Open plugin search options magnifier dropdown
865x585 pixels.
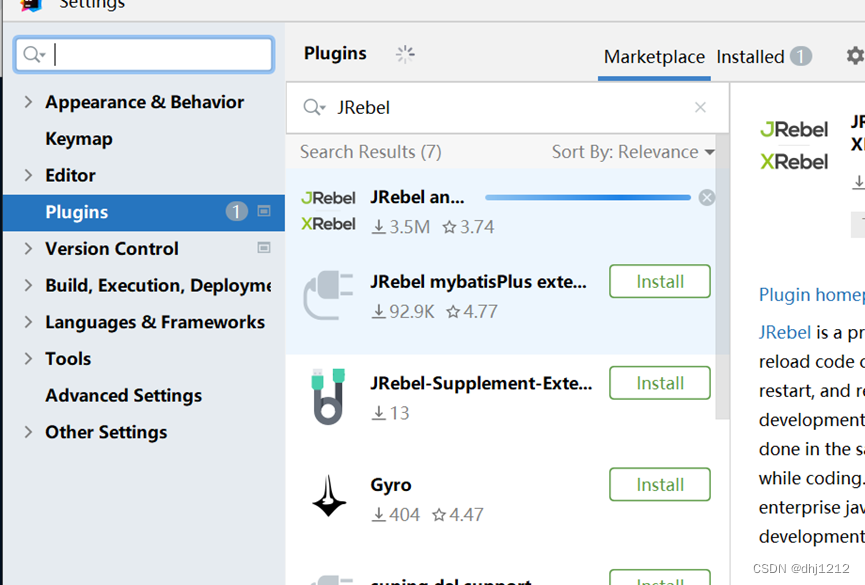(314, 107)
